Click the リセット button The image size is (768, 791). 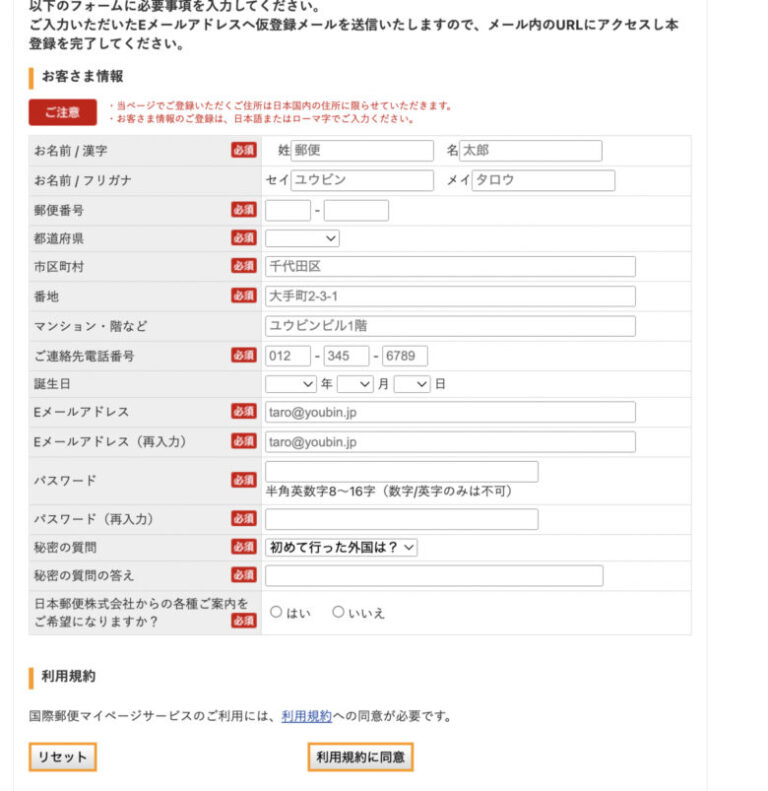(62, 758)
